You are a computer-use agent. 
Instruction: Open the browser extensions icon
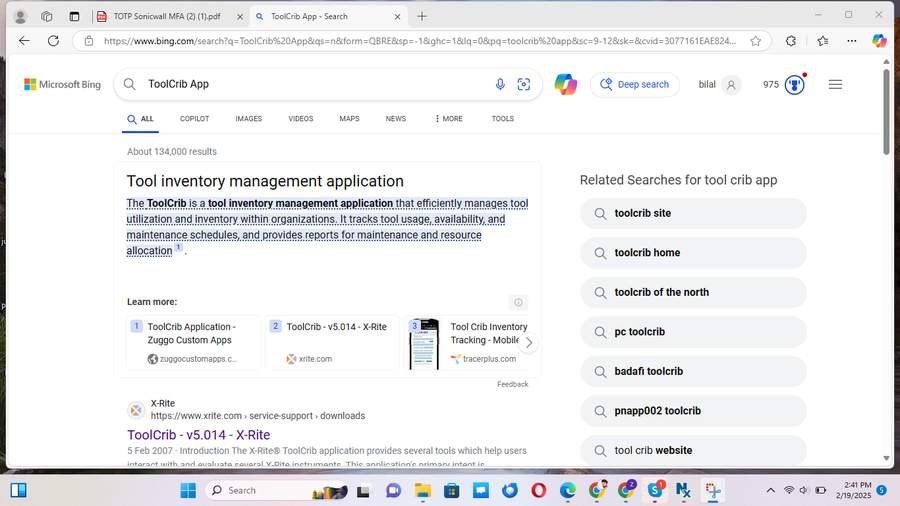point(791,41)
